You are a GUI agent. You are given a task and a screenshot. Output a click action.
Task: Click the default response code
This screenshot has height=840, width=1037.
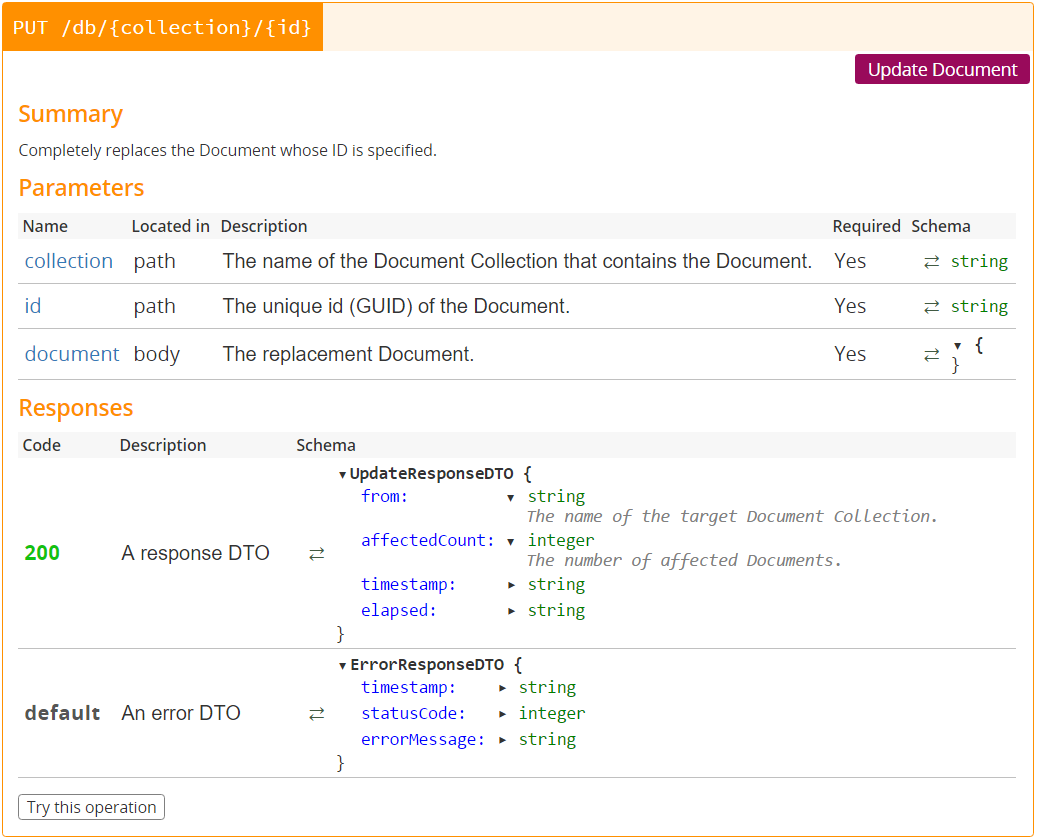click(x=63, y=713)
